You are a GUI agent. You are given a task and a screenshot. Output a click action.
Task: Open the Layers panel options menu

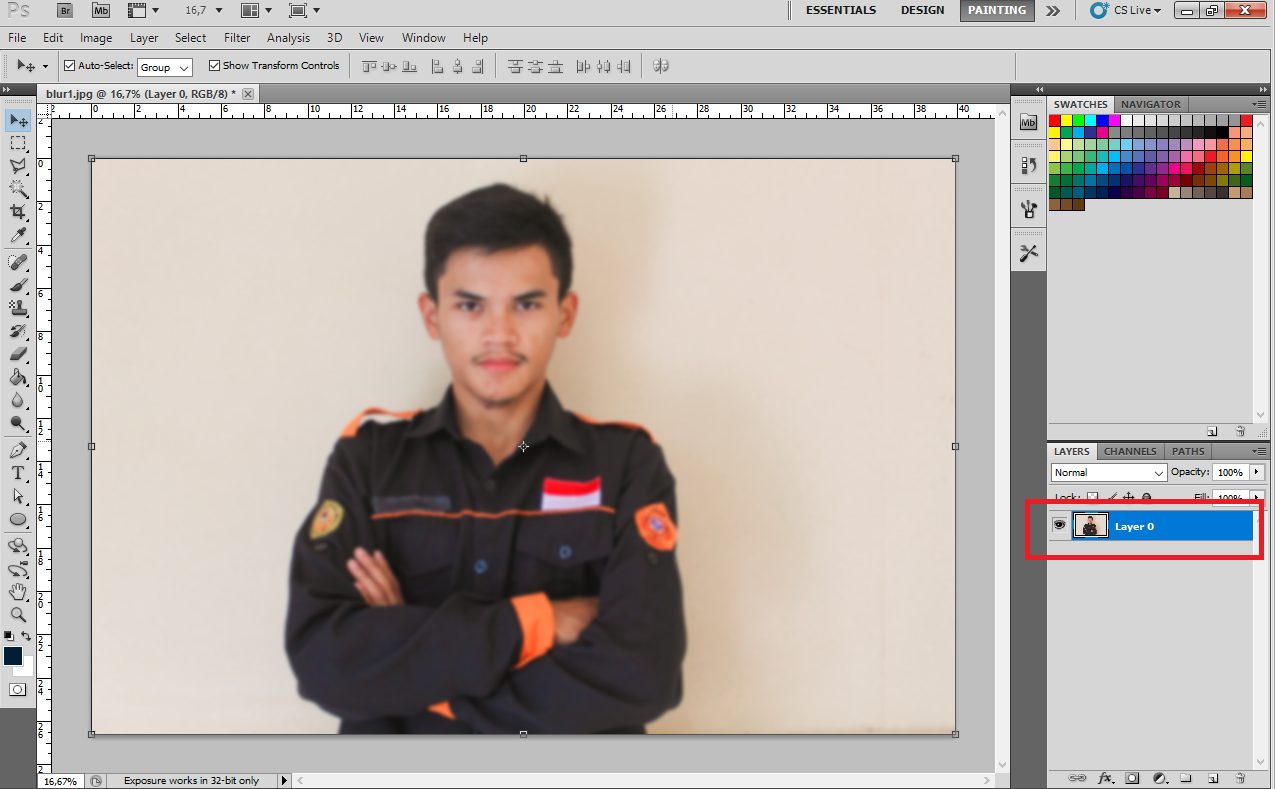pos(1259,451)
